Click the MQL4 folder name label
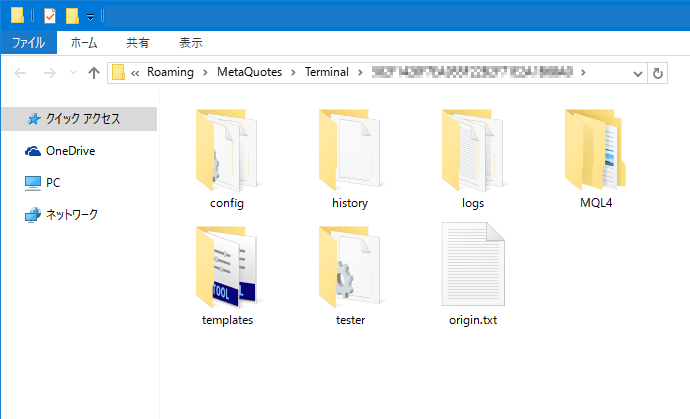 596,203
